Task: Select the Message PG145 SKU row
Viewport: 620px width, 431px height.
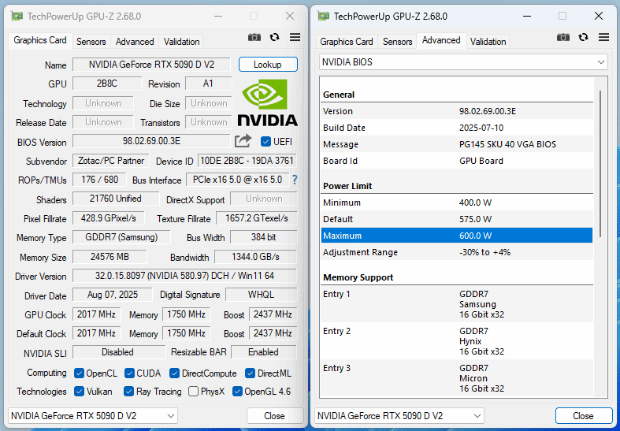Action: point(457,144)
